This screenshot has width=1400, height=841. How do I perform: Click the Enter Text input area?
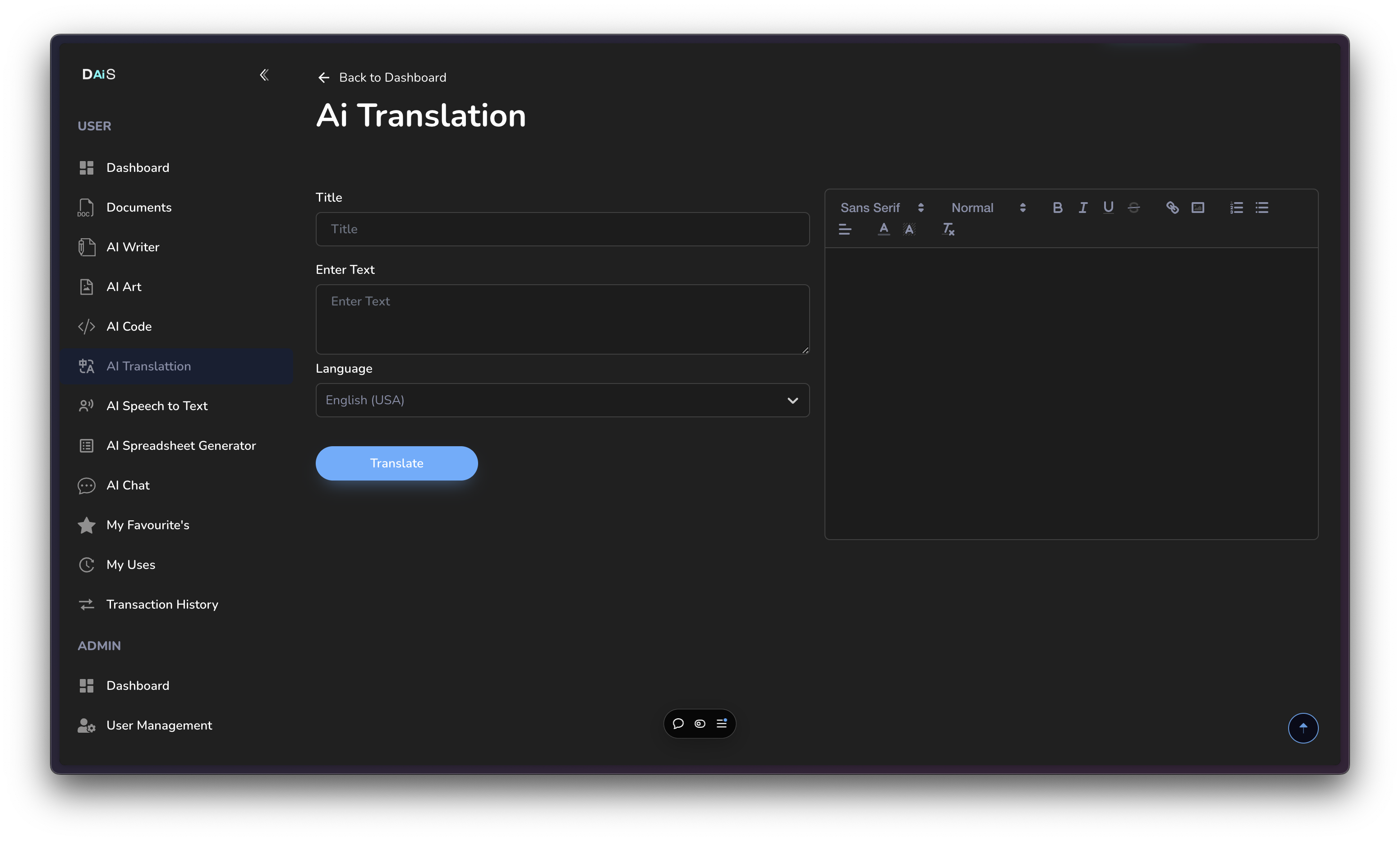[x=562, y=319]
